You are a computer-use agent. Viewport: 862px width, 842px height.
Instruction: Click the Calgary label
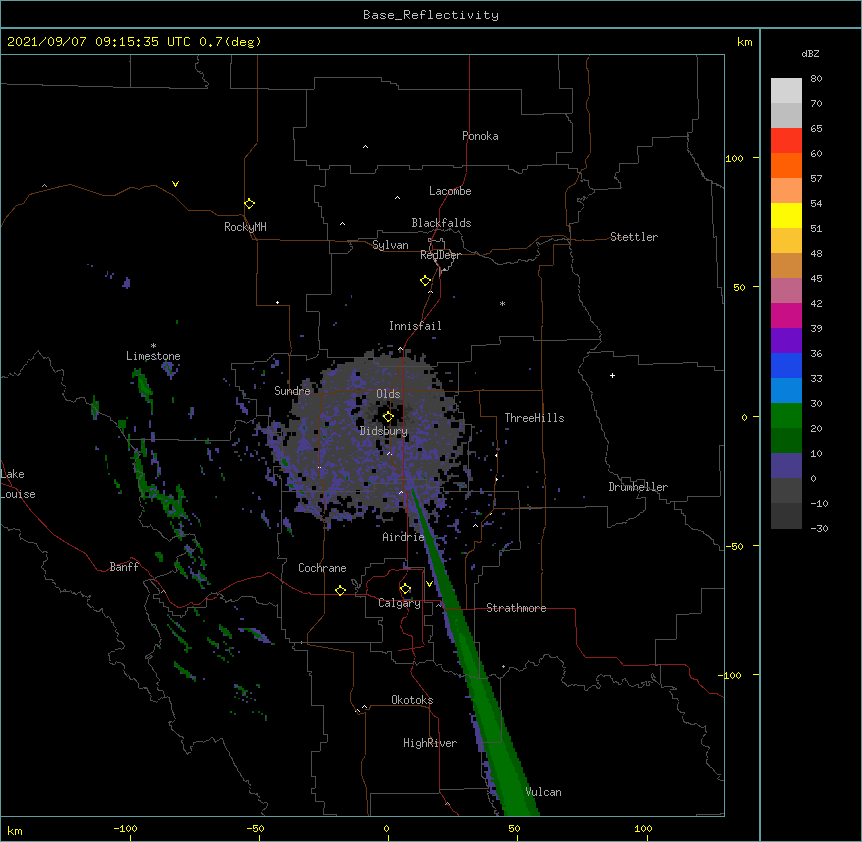click(399, 603)
